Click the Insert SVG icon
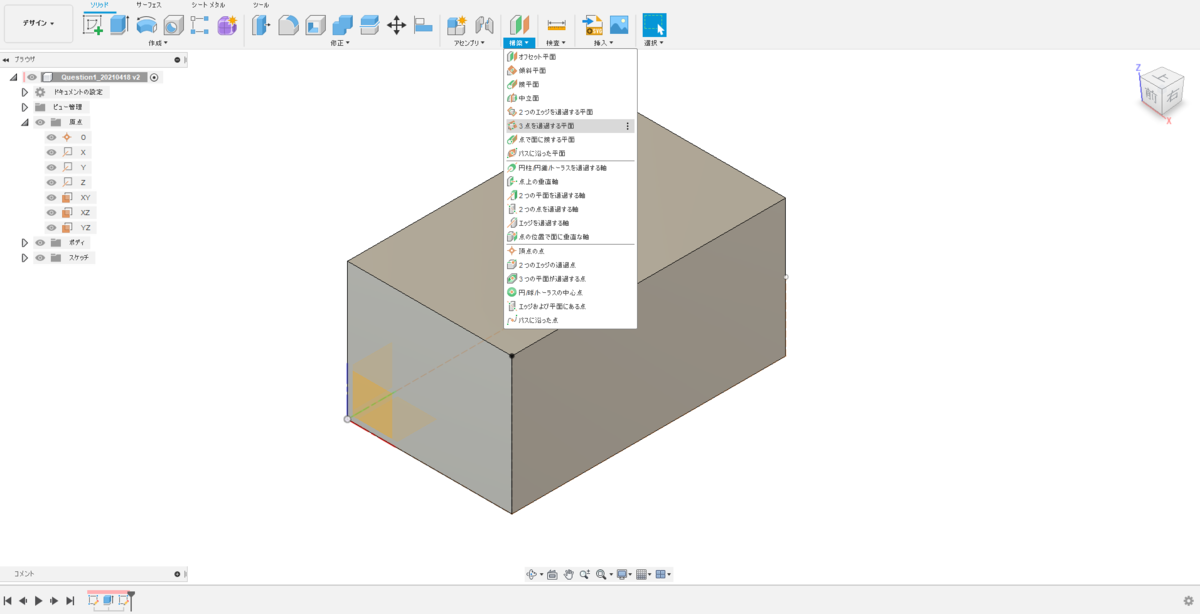The height and width of the screenshot is (614, 1200). [x=592, y=25]
